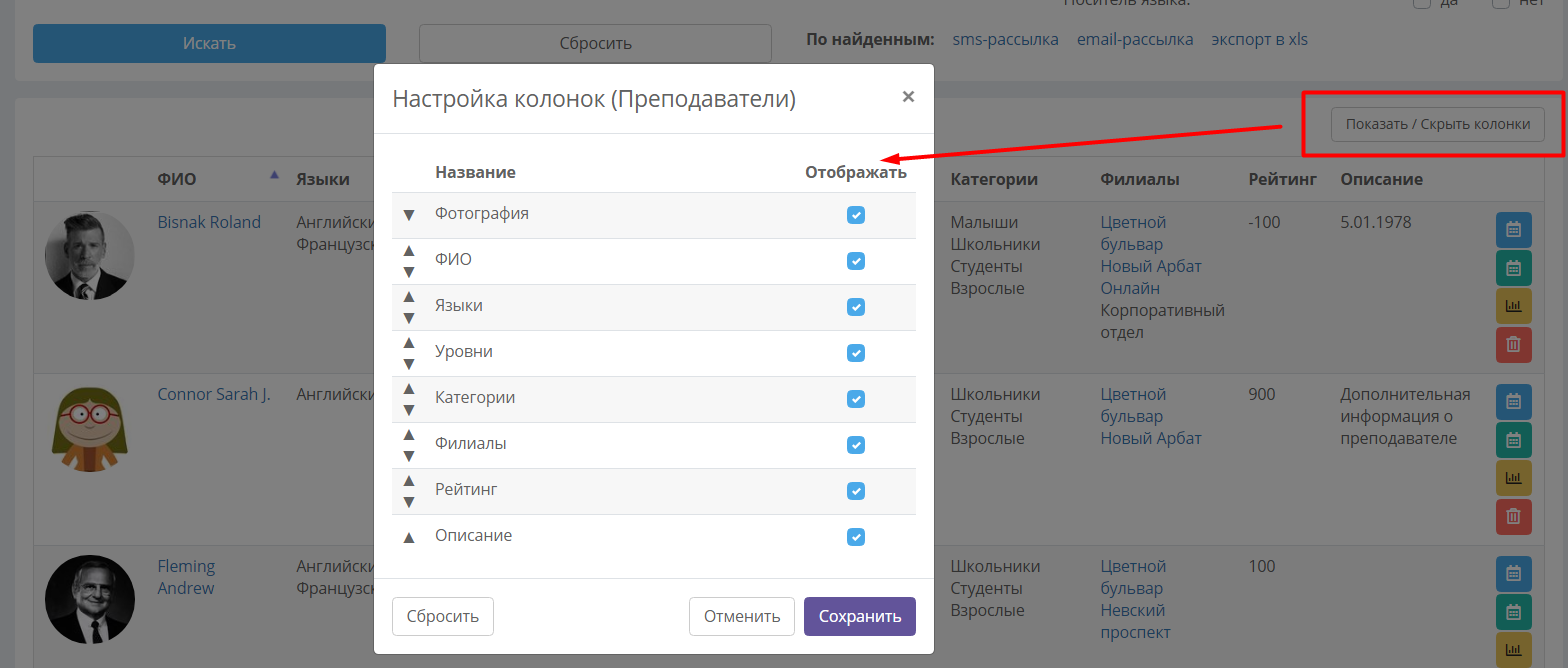
Task: Move Языки row down with arrow
Action: click(x=408, y=318)
